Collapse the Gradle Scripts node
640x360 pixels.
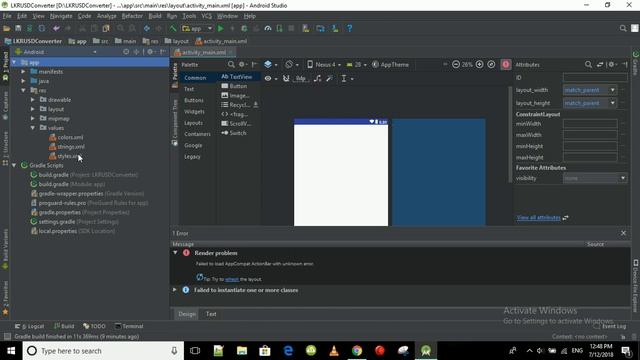(x=14, y=165)
